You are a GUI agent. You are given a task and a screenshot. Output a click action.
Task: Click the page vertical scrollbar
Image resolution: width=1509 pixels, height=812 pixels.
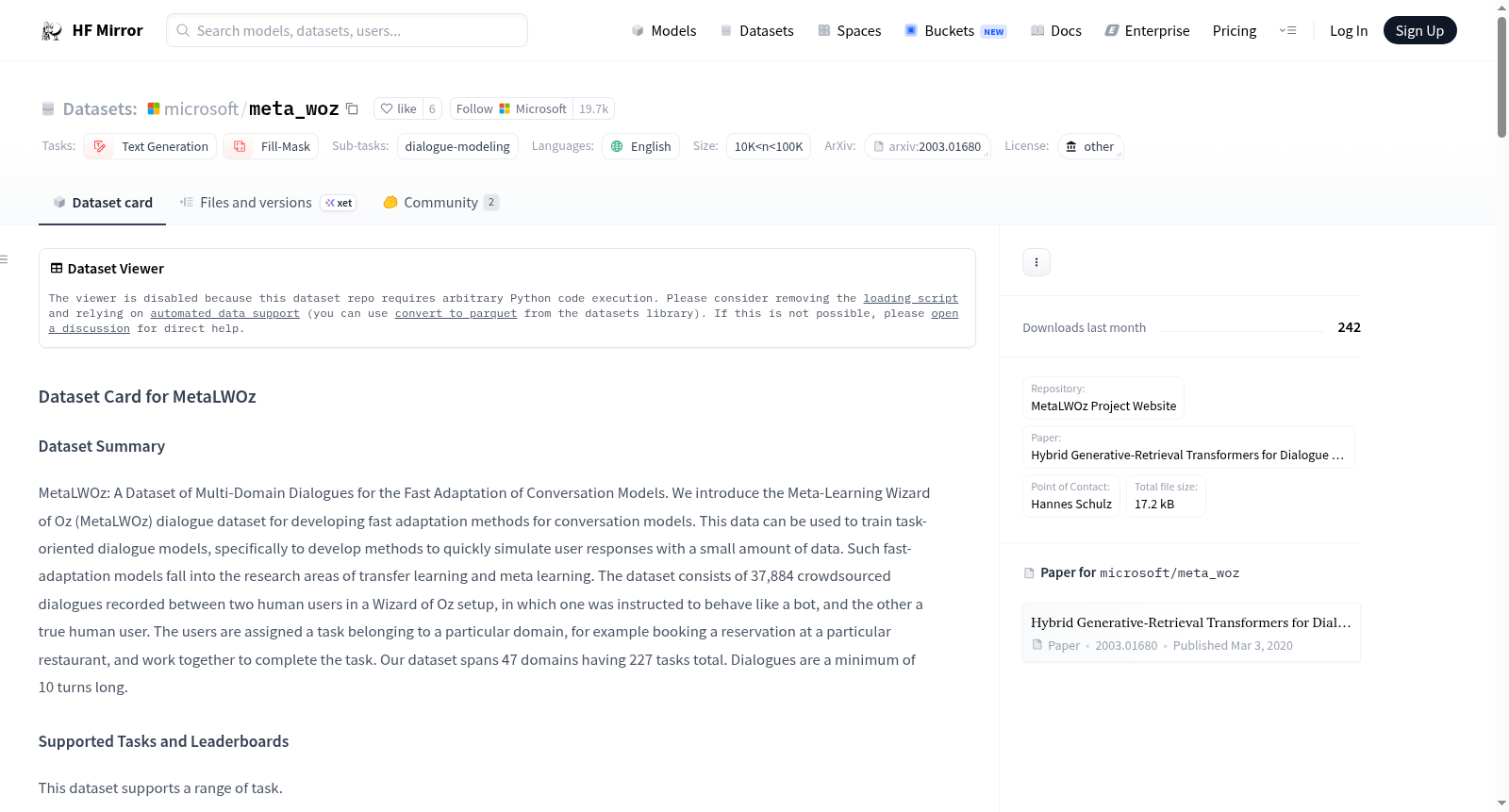click(1501, 77)
